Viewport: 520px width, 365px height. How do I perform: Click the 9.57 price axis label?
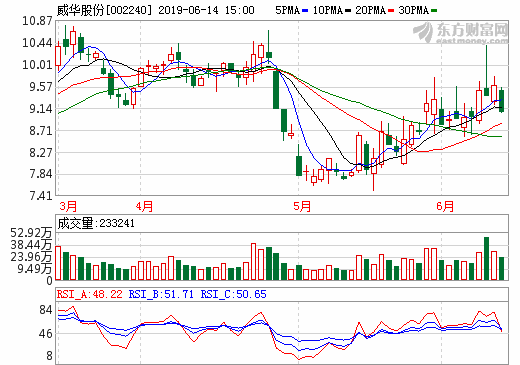pos(41,87)
